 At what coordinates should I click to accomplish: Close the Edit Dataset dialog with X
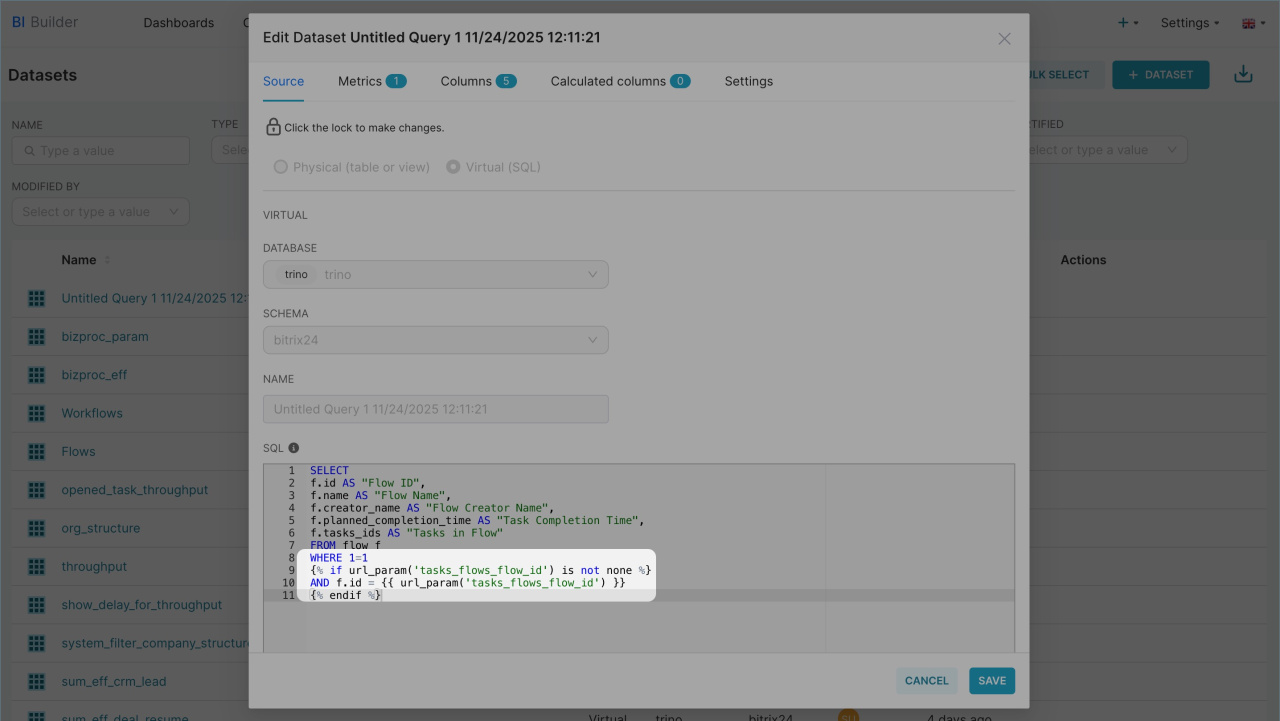pyautogui.click(x=1004, y=39)
